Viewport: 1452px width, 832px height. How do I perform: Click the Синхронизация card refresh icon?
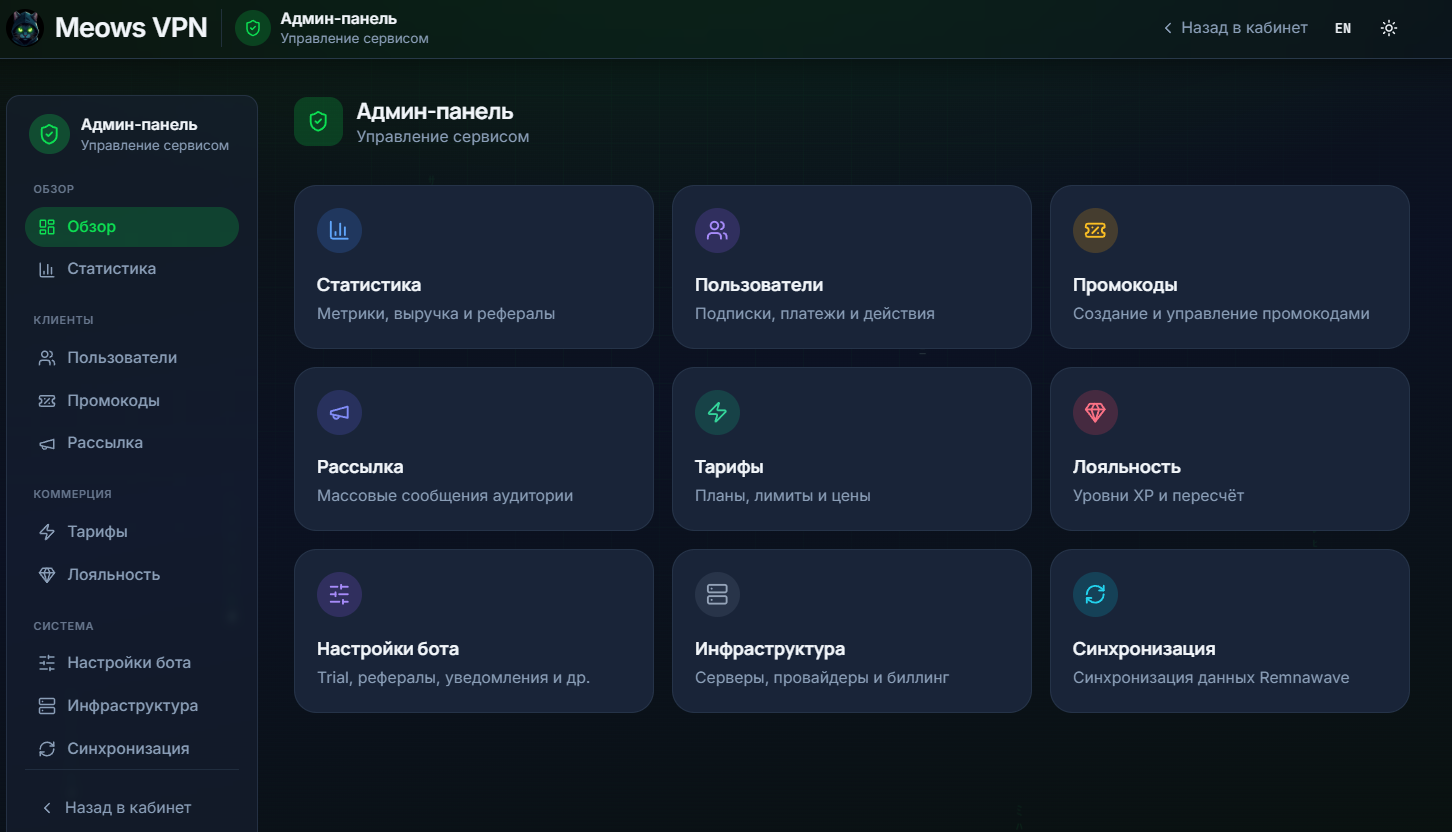(1095, 595)
